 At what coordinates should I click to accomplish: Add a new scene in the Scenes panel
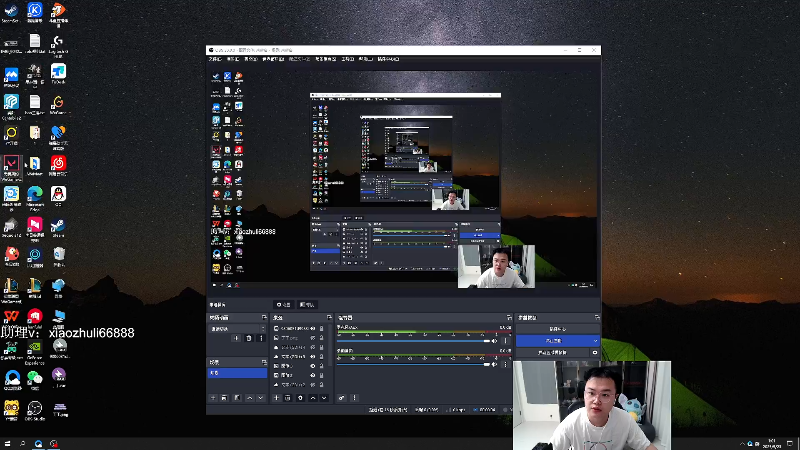point(213,397)
